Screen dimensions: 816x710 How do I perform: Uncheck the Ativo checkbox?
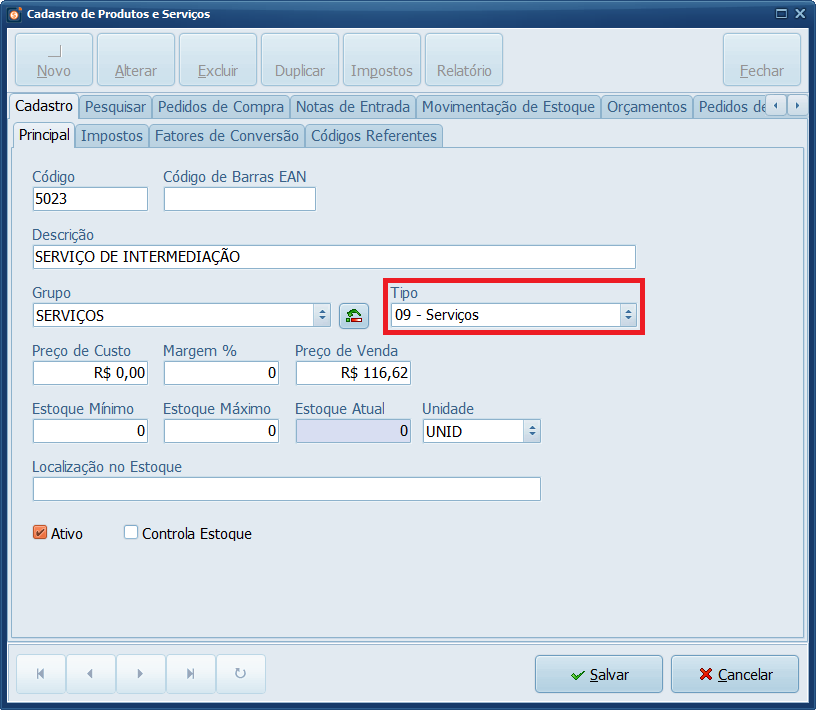[x=41, y=533]
